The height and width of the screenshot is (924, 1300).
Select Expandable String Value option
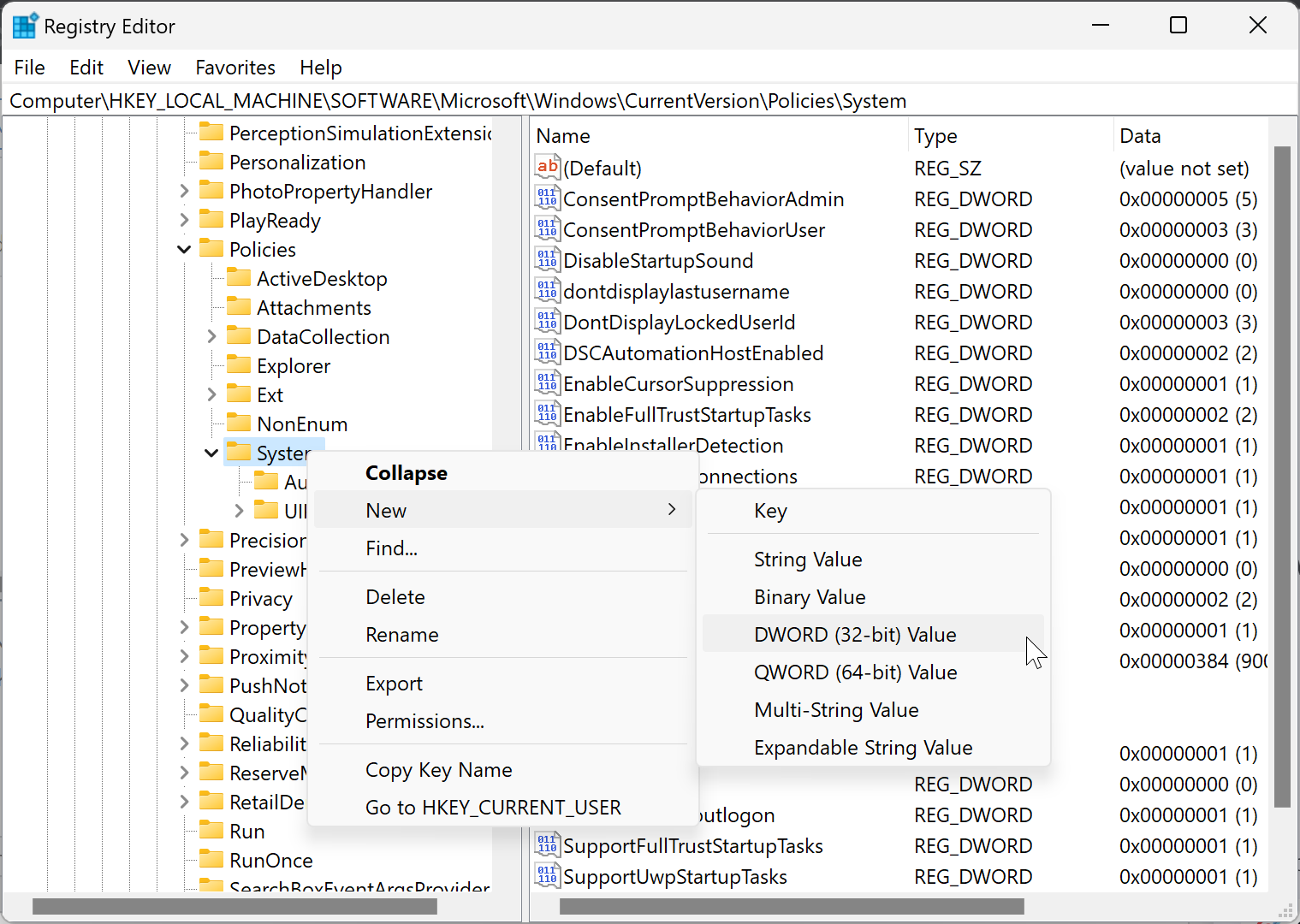click(873, 747)
